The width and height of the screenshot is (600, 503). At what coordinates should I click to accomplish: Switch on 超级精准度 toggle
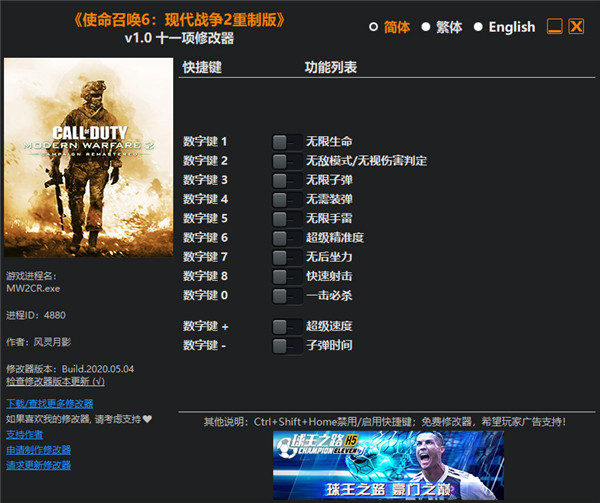pyautogui.click(x=286, y=237)
